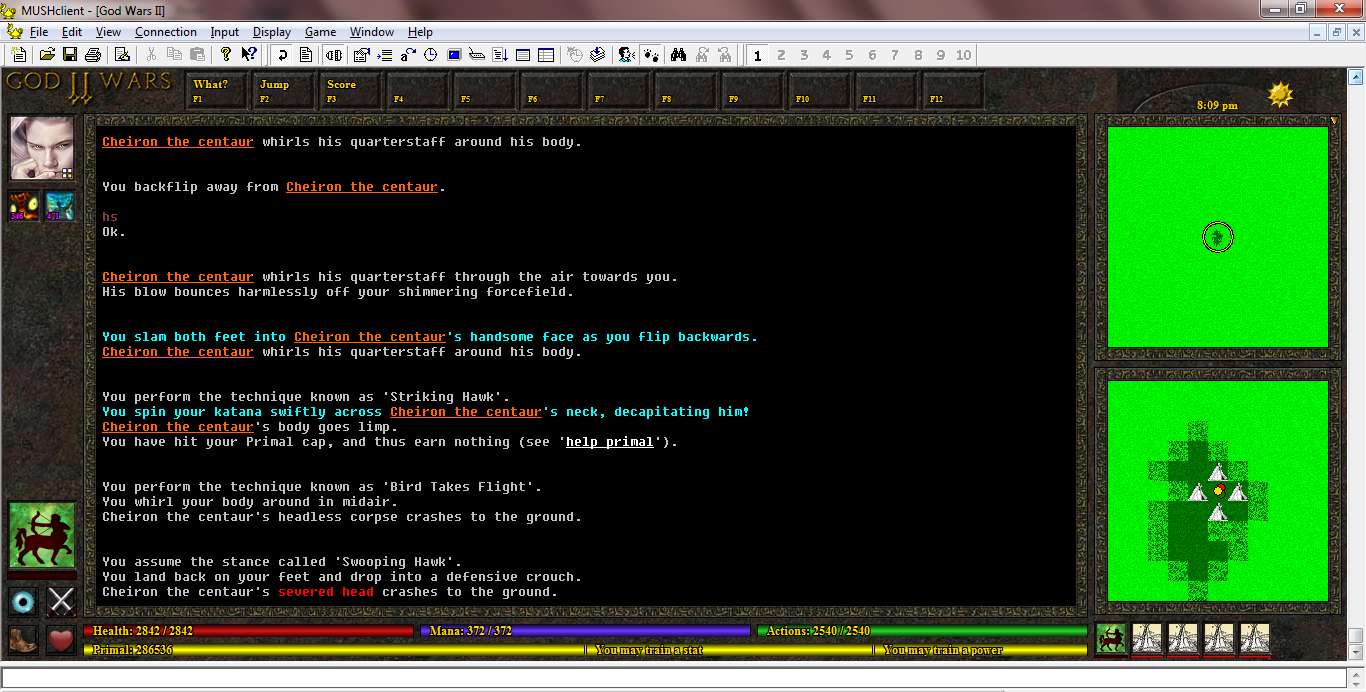Print output with the printer icon
Viewport: 1366px width, 692px height.
click(93, 55)
